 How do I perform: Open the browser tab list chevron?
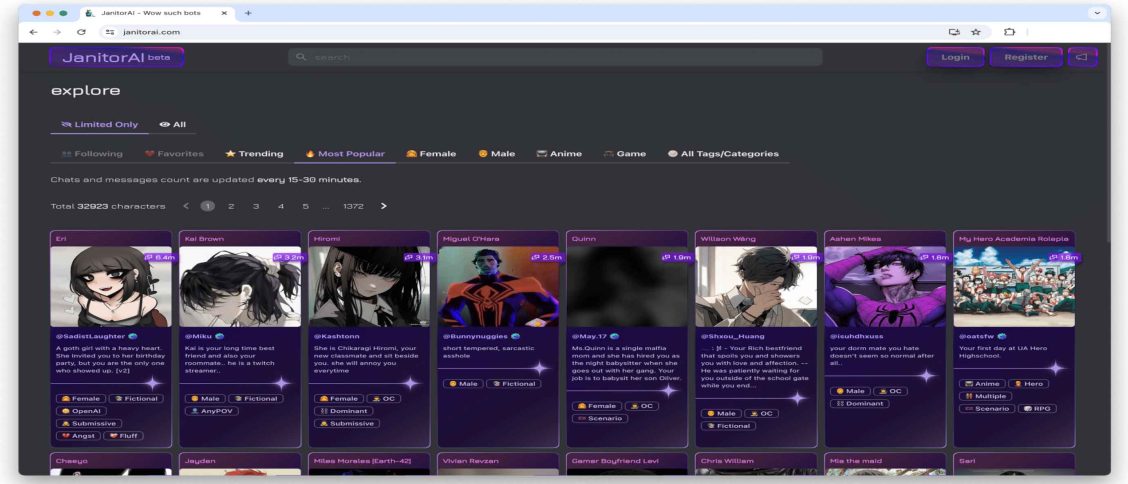(x=1099, y=12)
